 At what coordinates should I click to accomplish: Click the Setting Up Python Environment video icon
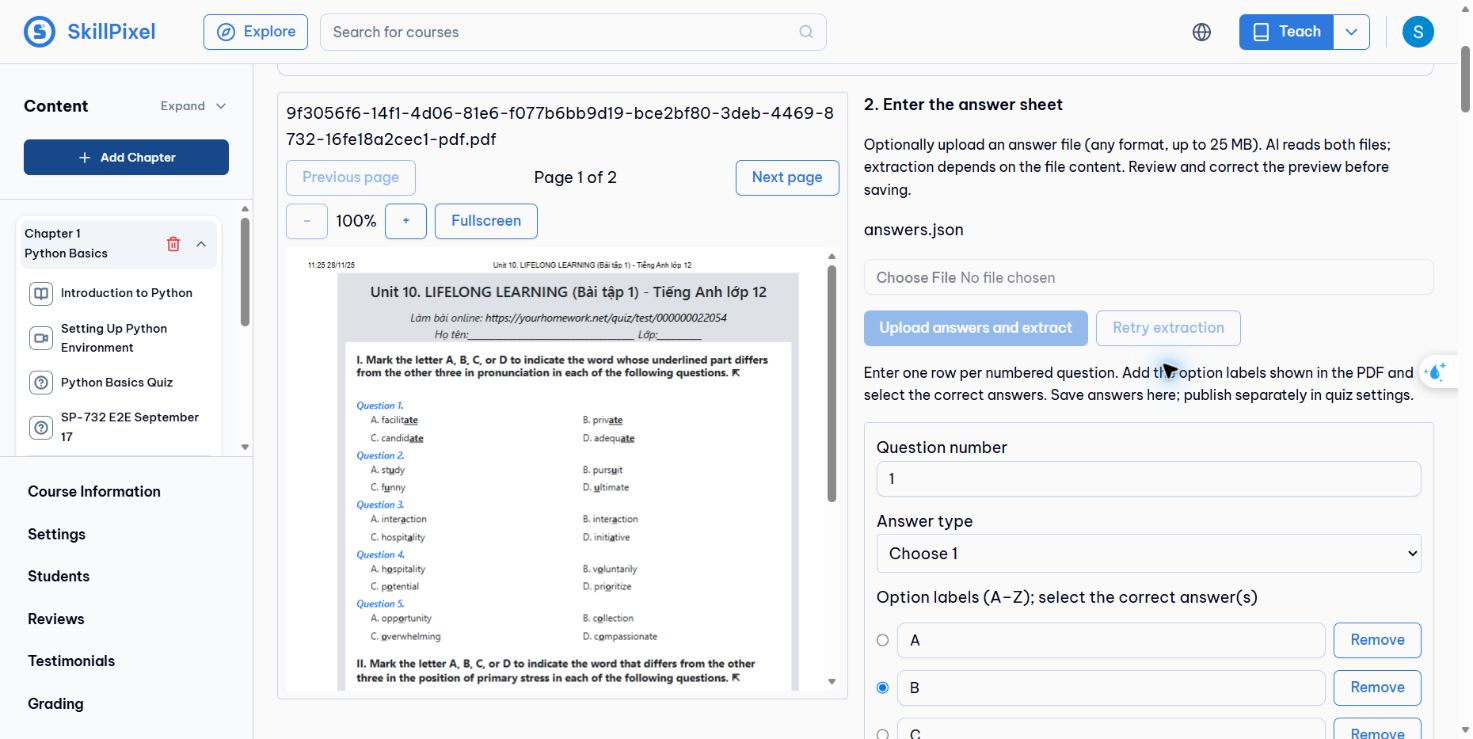pos(41,338)
